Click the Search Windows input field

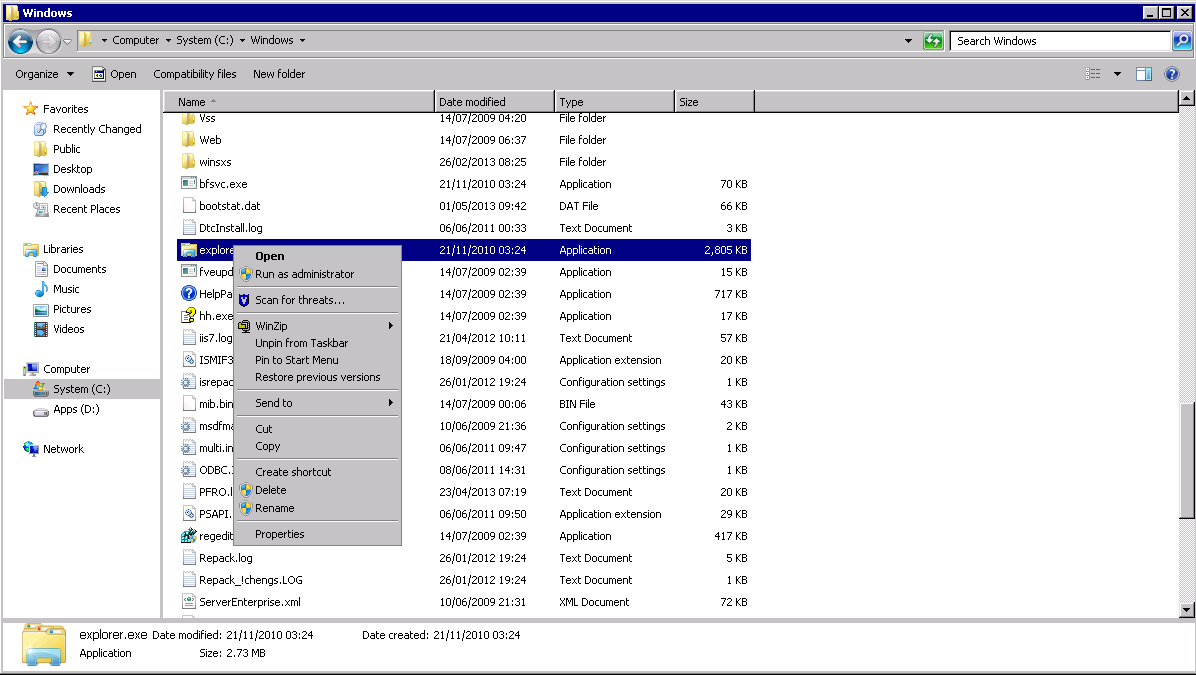pos(1060,40)
